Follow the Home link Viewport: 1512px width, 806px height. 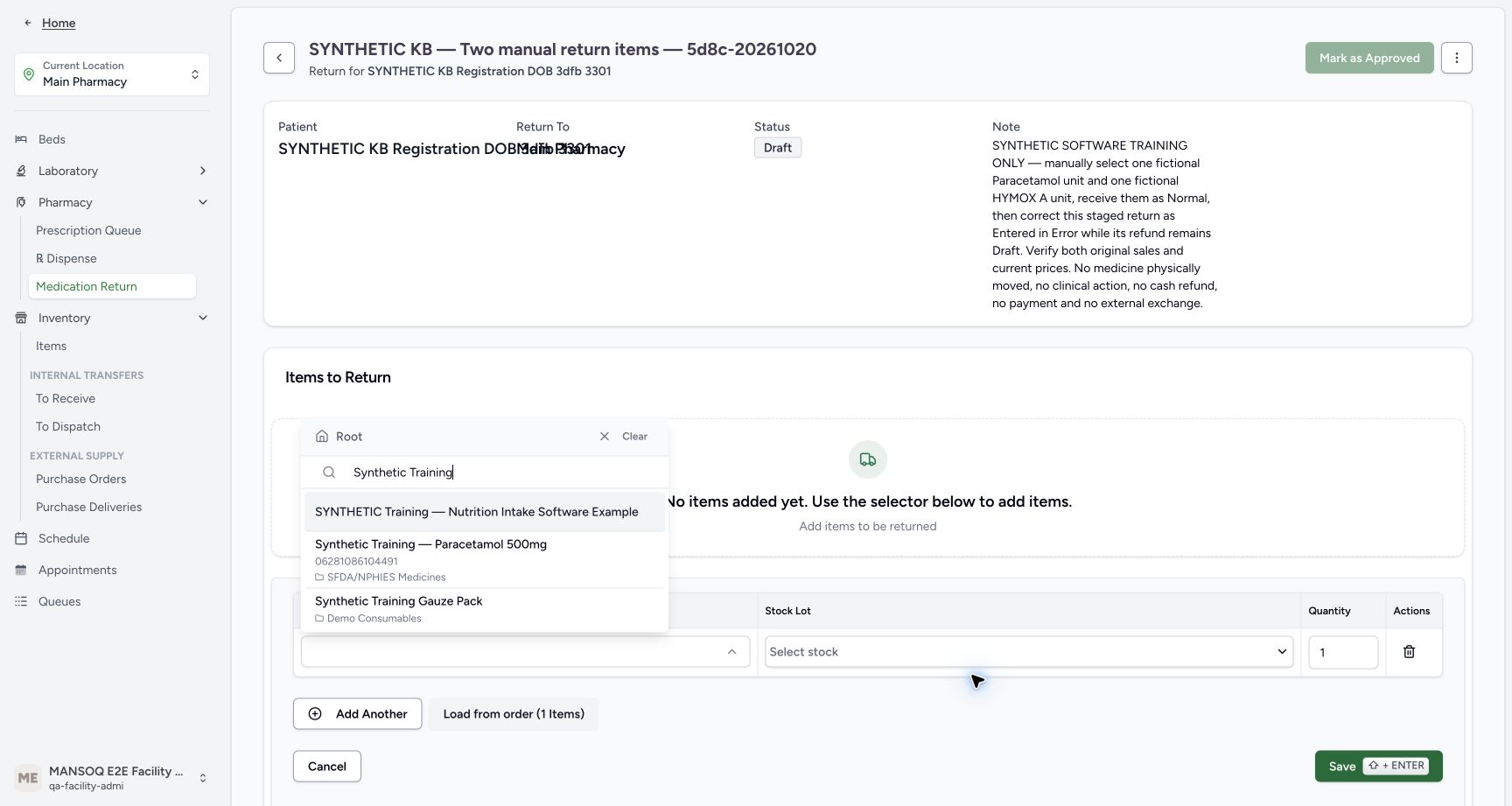click(x=59, y=23)
